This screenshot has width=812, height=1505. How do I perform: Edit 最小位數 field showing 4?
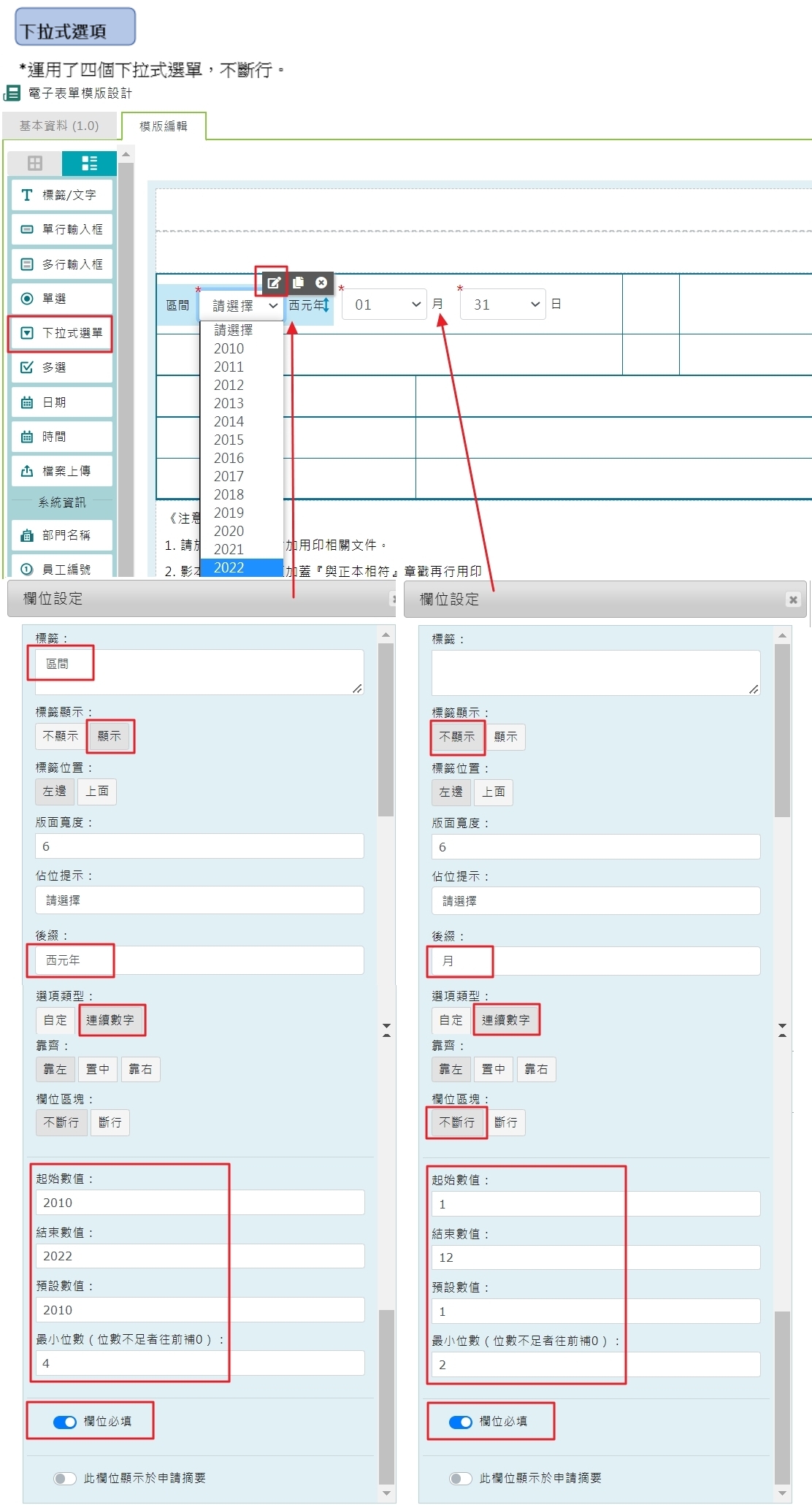pyautogui.click(x=199, y=1363)
